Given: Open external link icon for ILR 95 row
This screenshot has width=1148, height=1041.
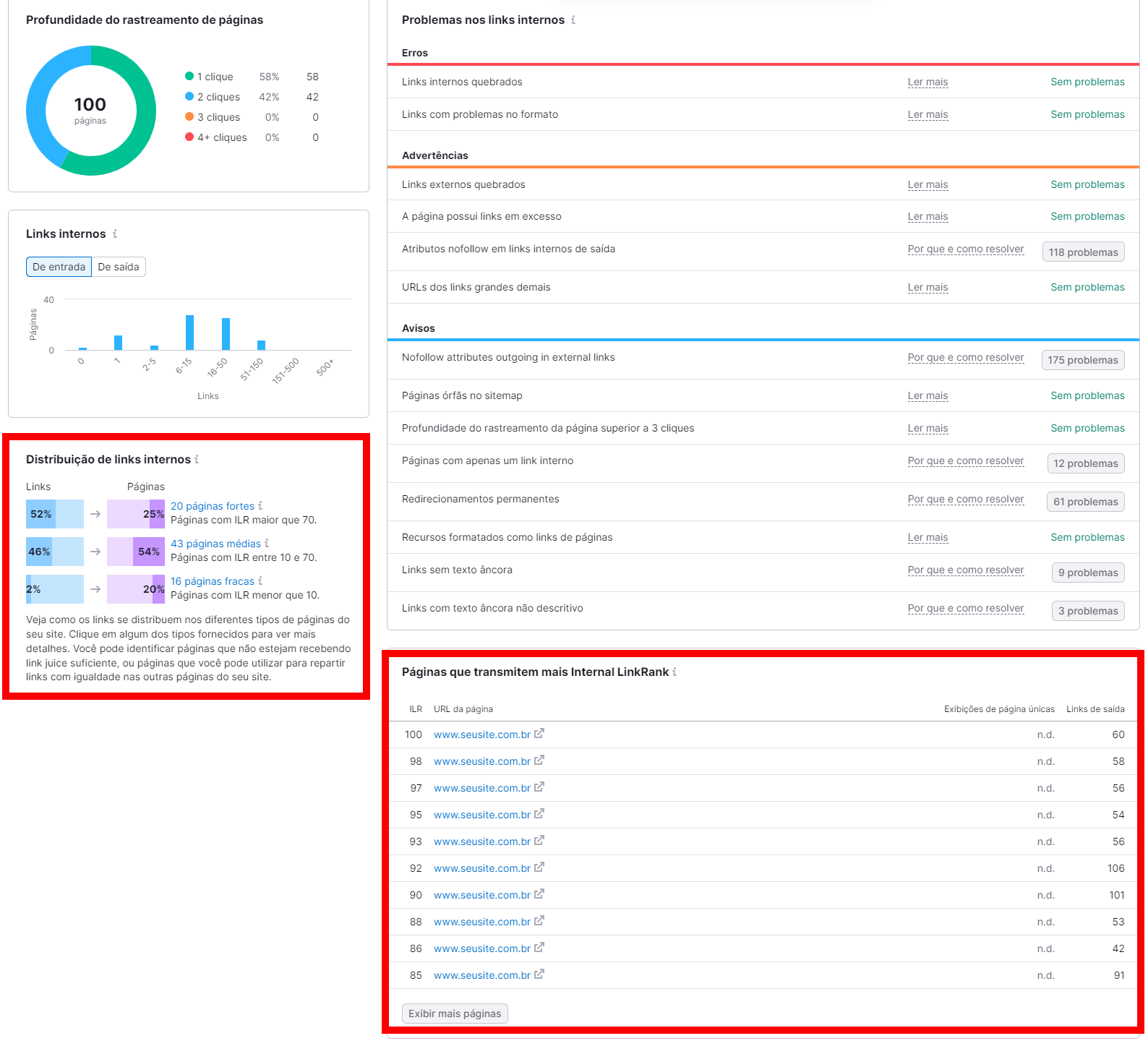Looking at the screenshot, I should click(x=539, y=814).
